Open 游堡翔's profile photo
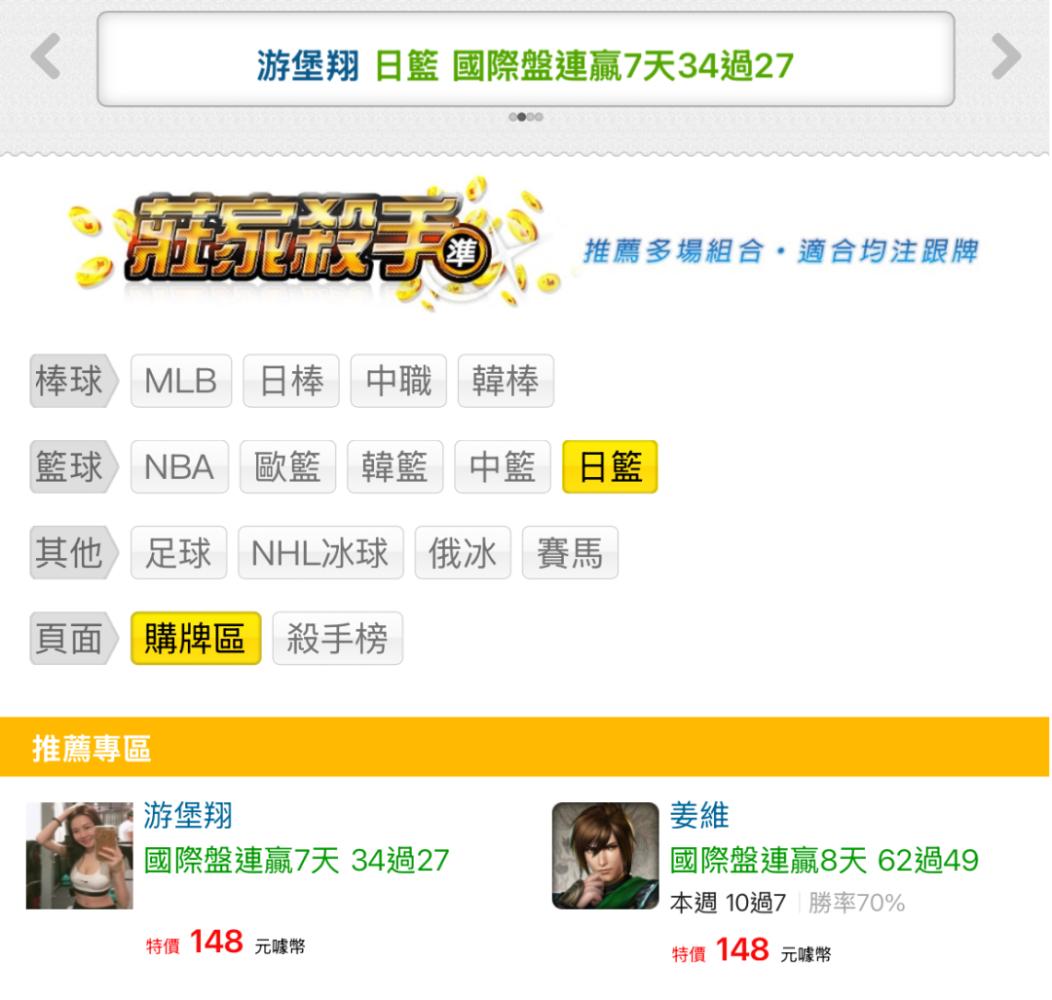The image size is (1052, 1000). click(x=80, y=855)
